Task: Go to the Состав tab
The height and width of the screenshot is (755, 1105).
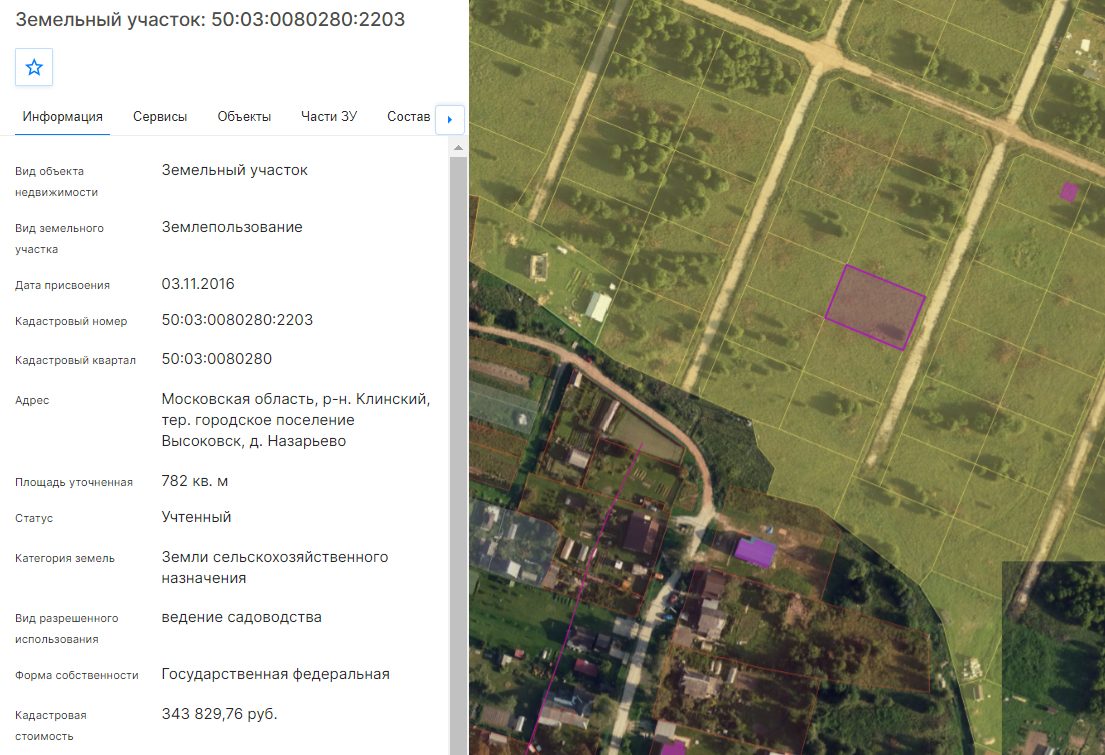Action: 409,116
